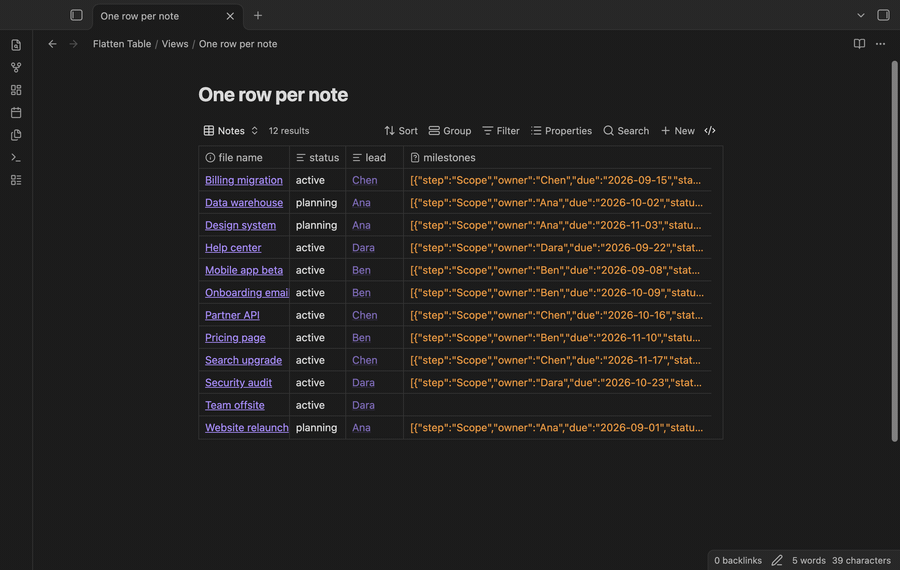This screenshot has height=570, width=900.
Task: Switch to reading view book icon
Action: tap(859, 44)
